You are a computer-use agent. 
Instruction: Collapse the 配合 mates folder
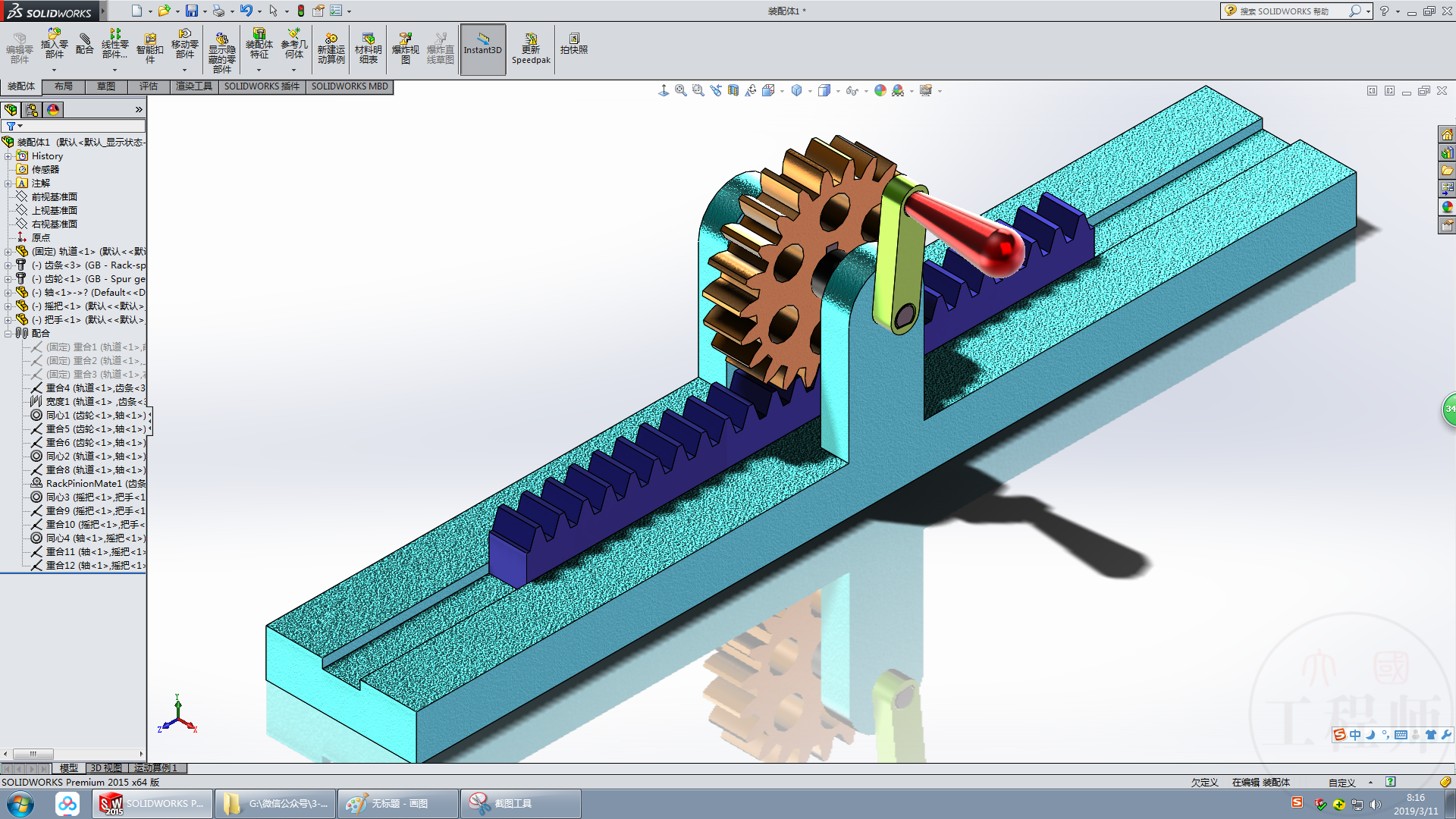click(x=8, y=334)
